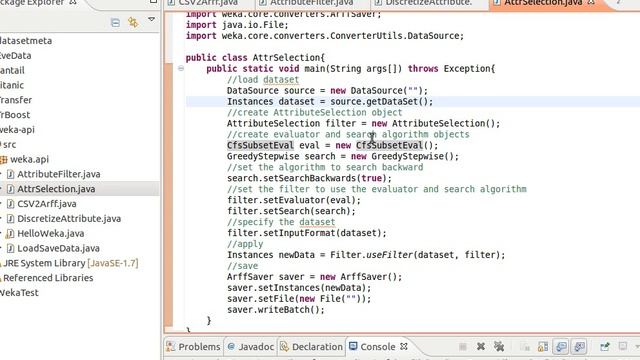Click 'filter.setInputFormat(dataset);' line
Viewport: 640px width, 360px height.
(x=307, y=233)
